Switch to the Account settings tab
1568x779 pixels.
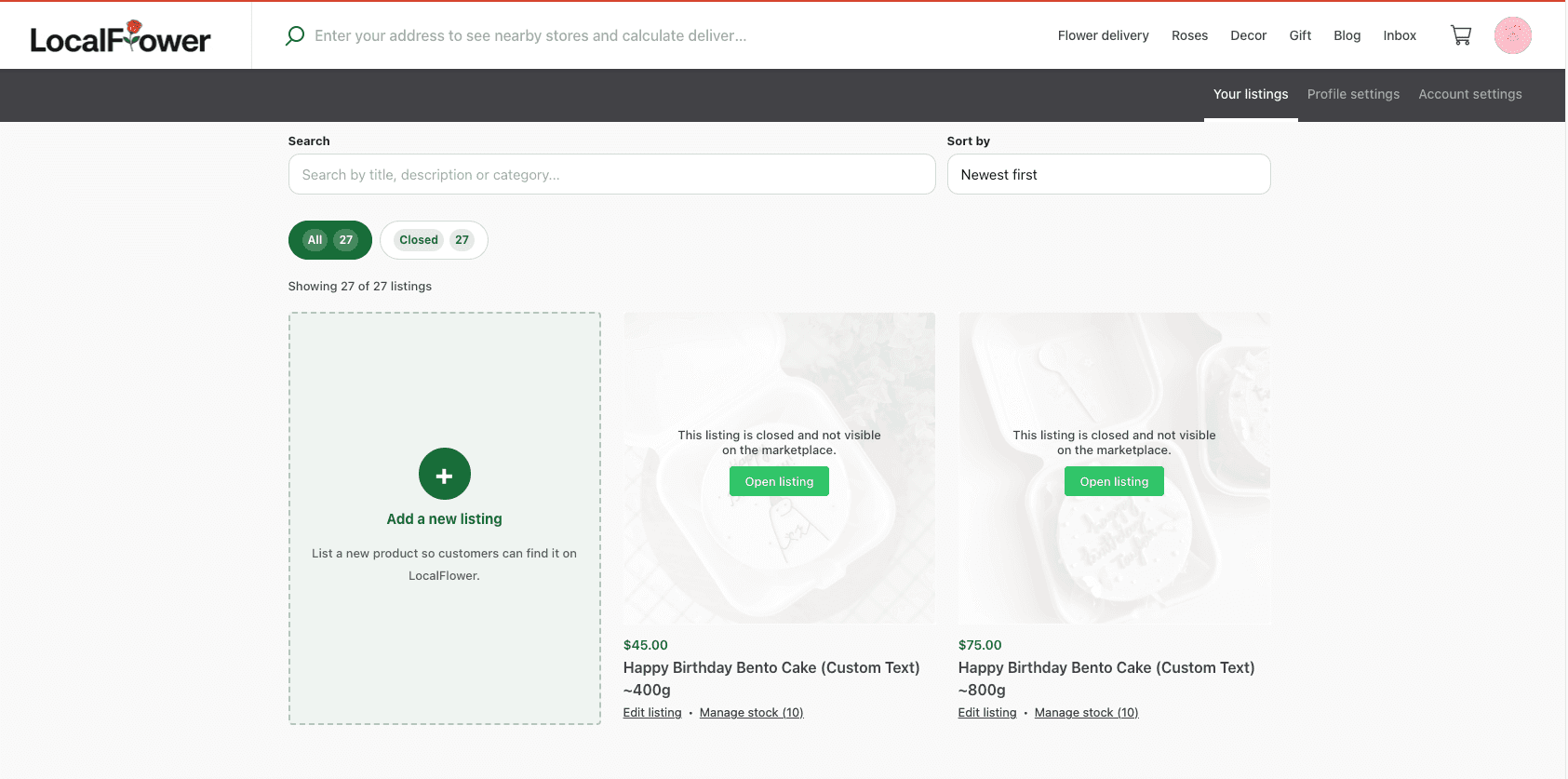(x=1470, y=94)
